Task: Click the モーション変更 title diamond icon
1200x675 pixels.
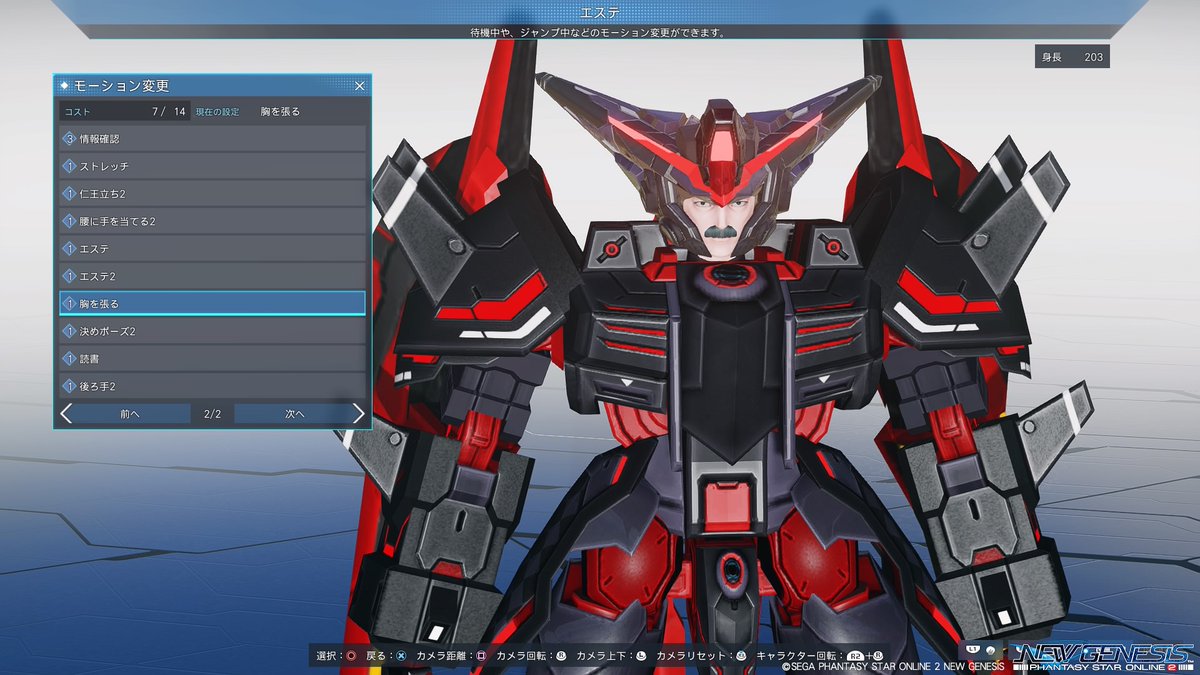Action: coord(65,86)
